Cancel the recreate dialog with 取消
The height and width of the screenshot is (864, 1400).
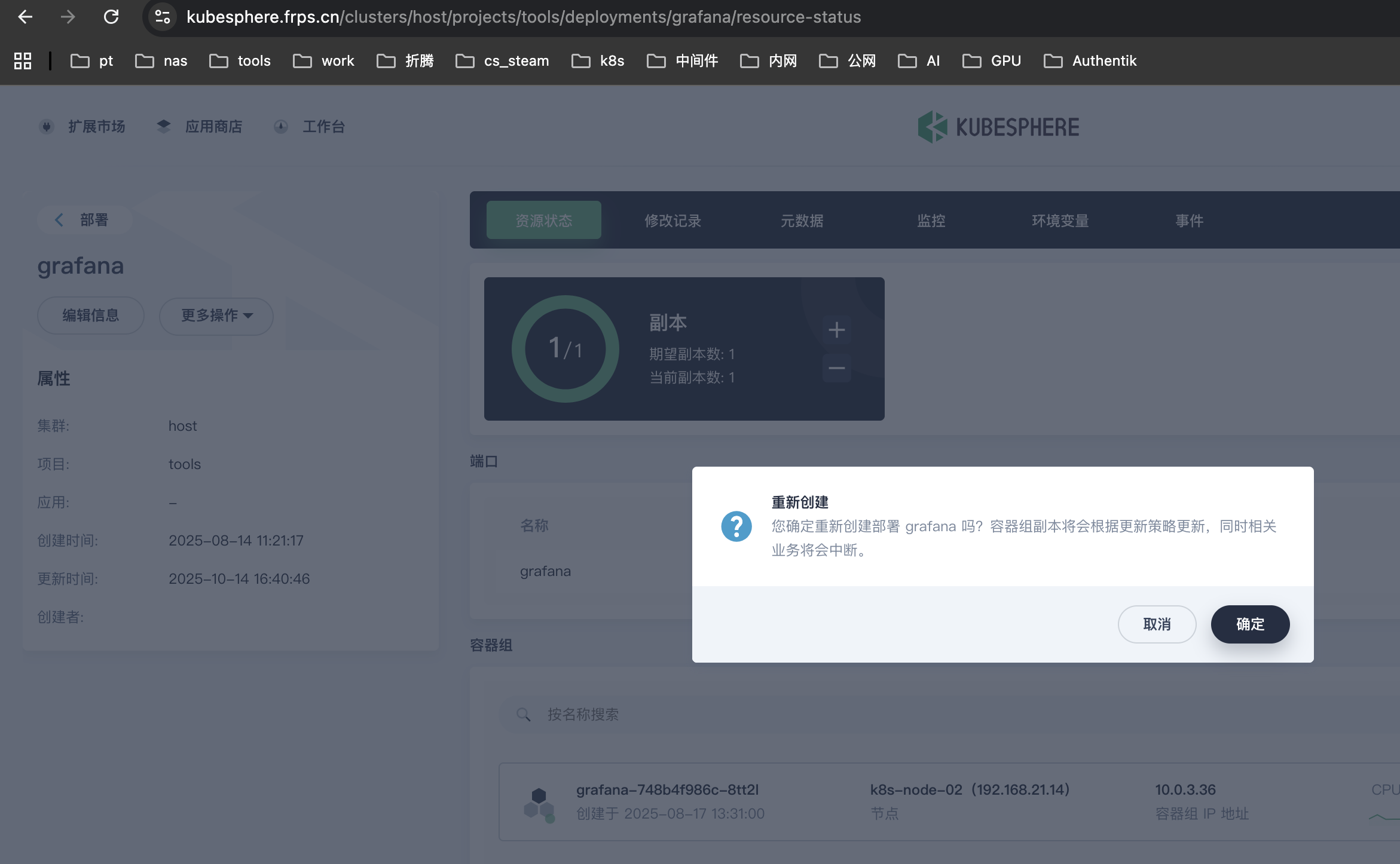click(1157, 624)
